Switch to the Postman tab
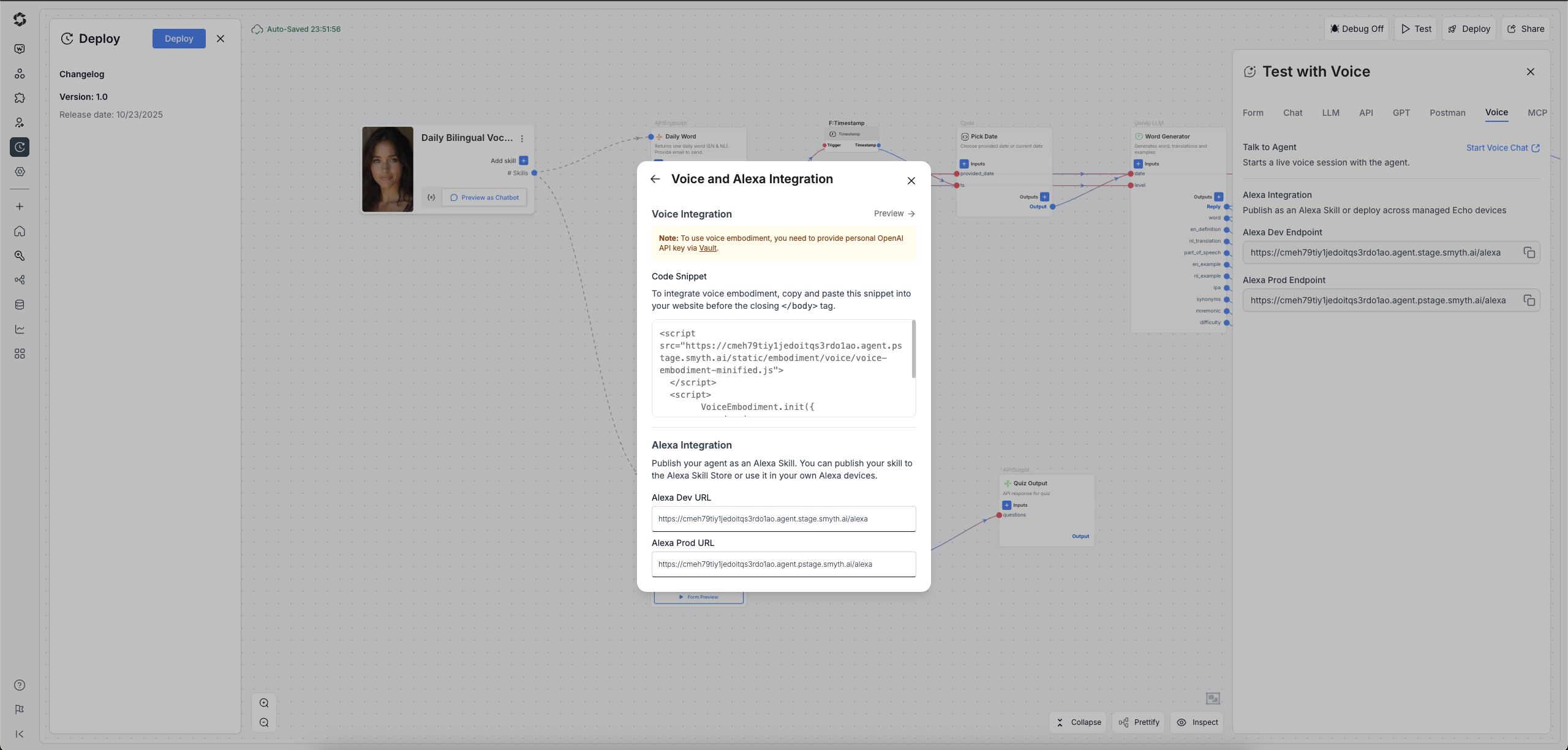Viewport: 1568px width, 750px height. (1447, 113)
